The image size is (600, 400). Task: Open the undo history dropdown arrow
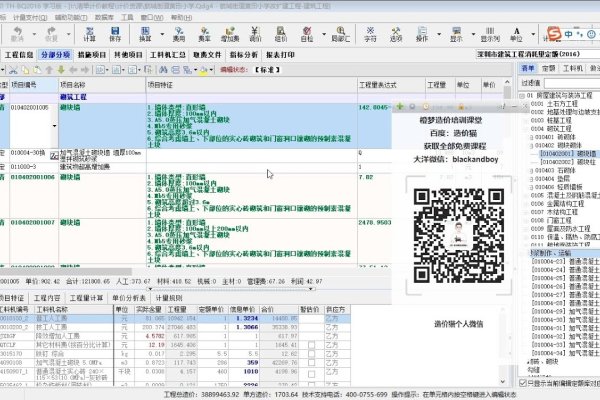[34, 34]
